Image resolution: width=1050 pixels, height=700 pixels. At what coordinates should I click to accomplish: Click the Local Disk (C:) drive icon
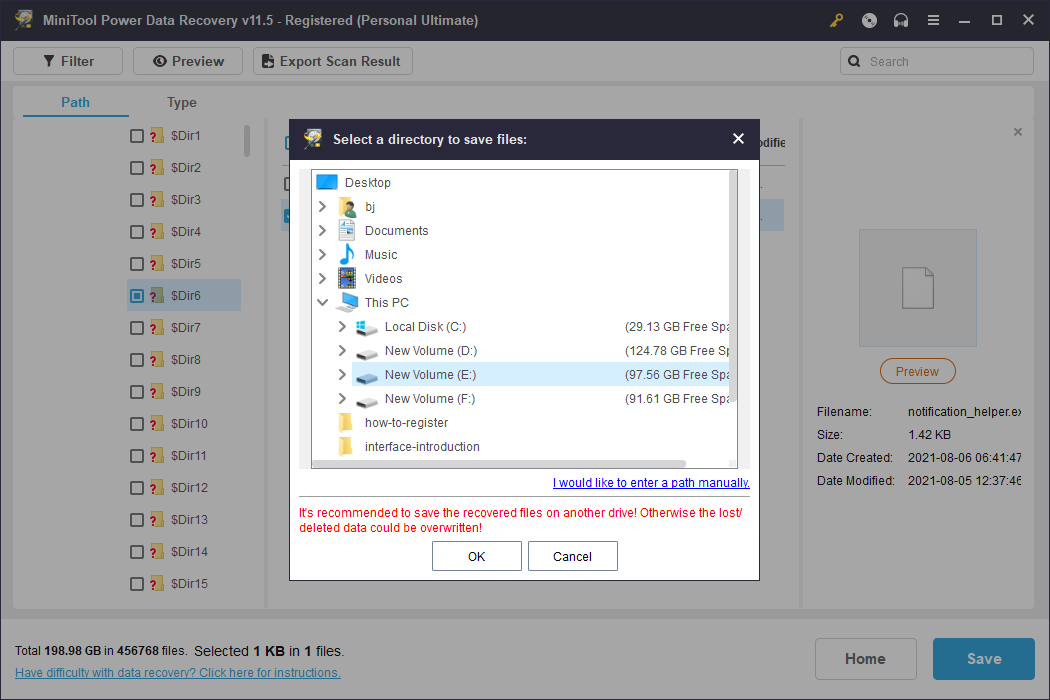click(366, 328)
